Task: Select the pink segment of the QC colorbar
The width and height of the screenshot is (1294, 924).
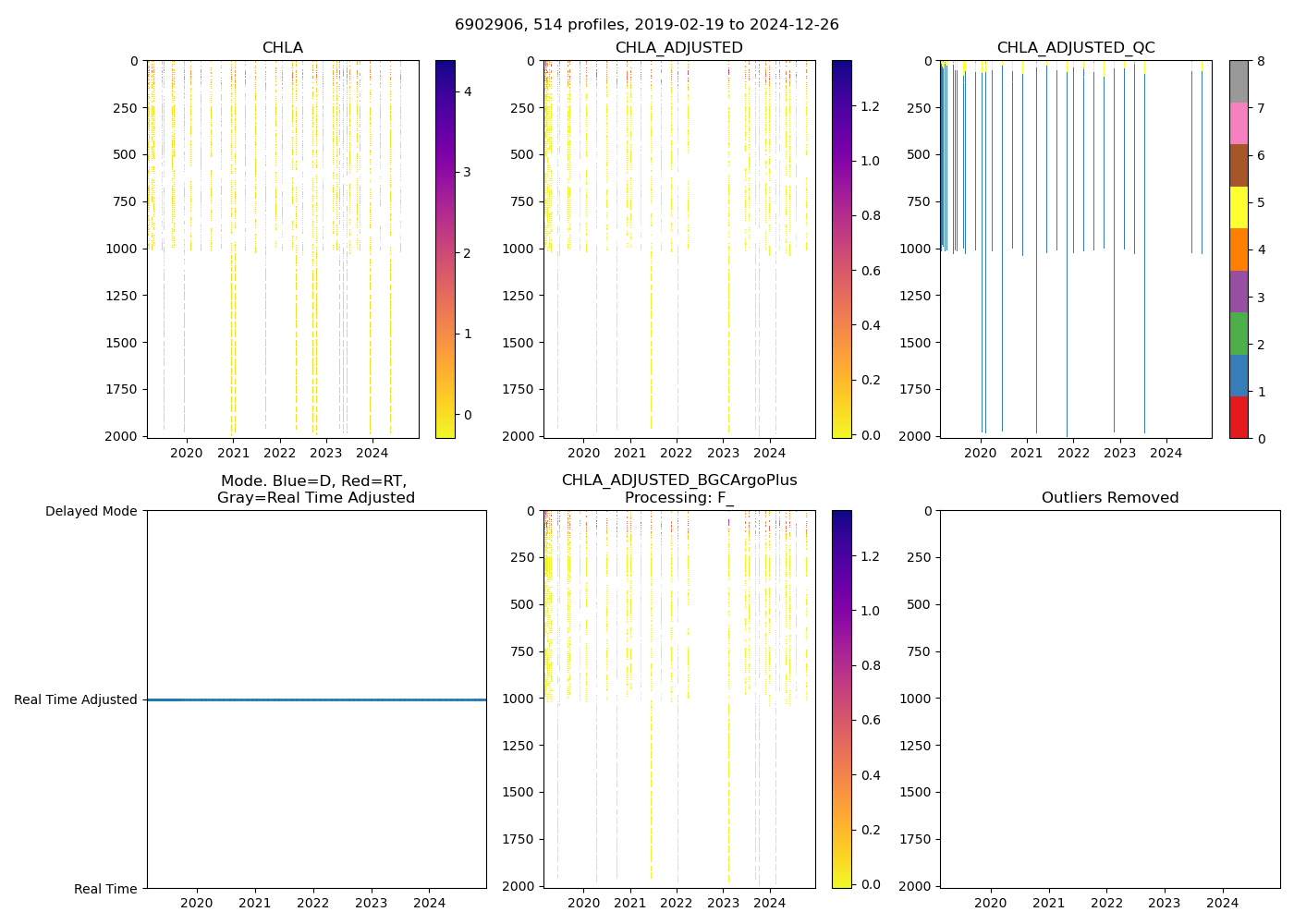Action: pos(1239,123)
